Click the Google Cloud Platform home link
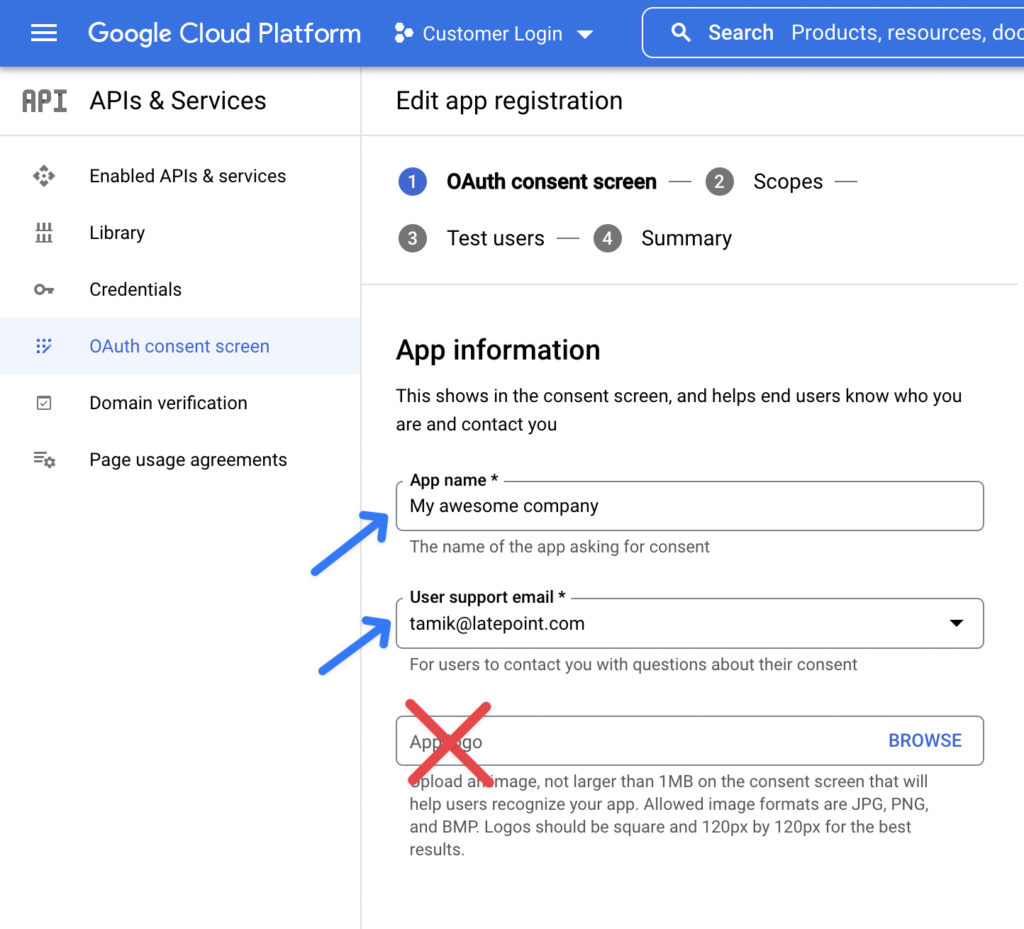The width and height of the screenshot is (1024, 929). point(224,32)
